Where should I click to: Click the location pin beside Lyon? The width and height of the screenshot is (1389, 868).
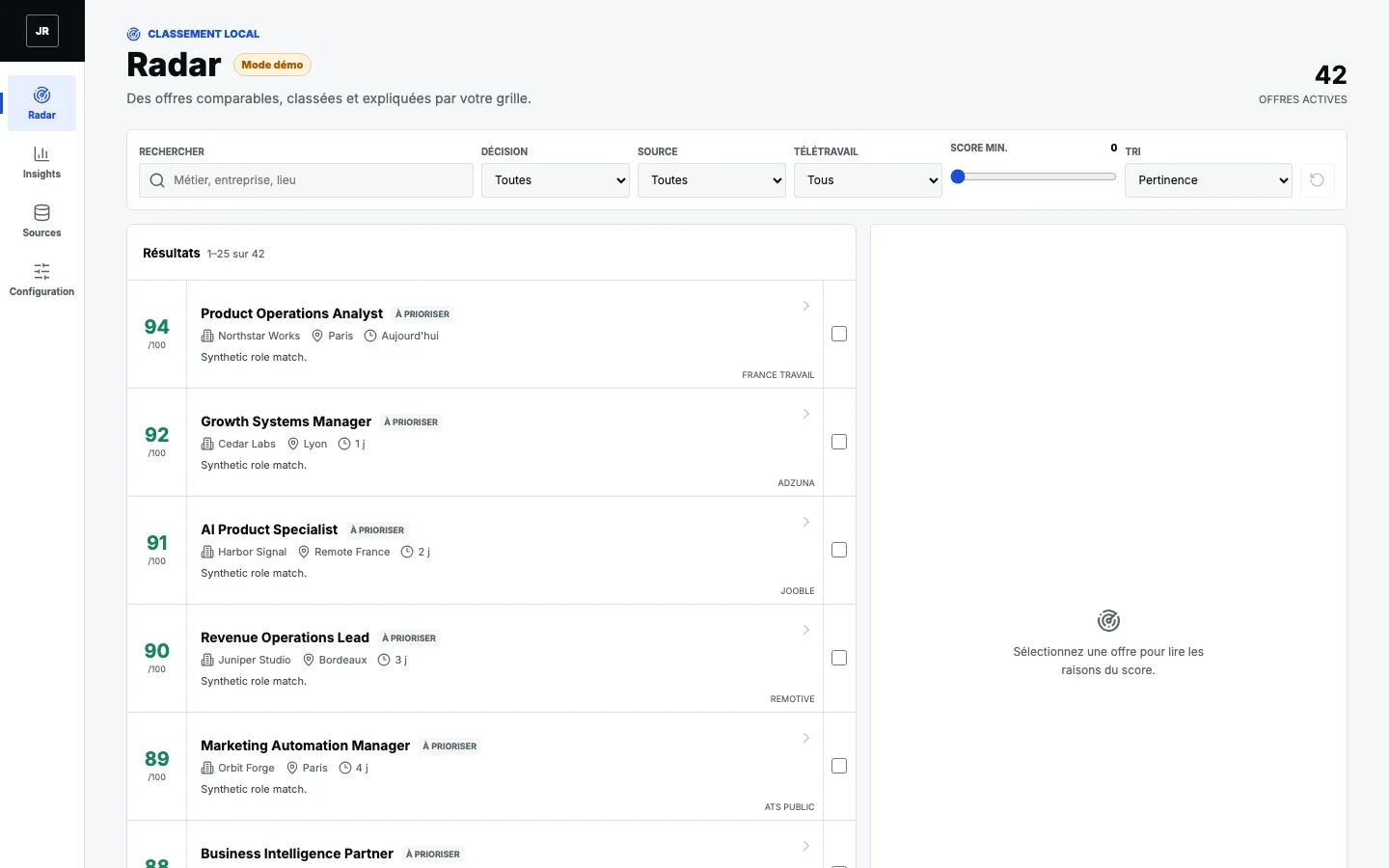point(293,444)
